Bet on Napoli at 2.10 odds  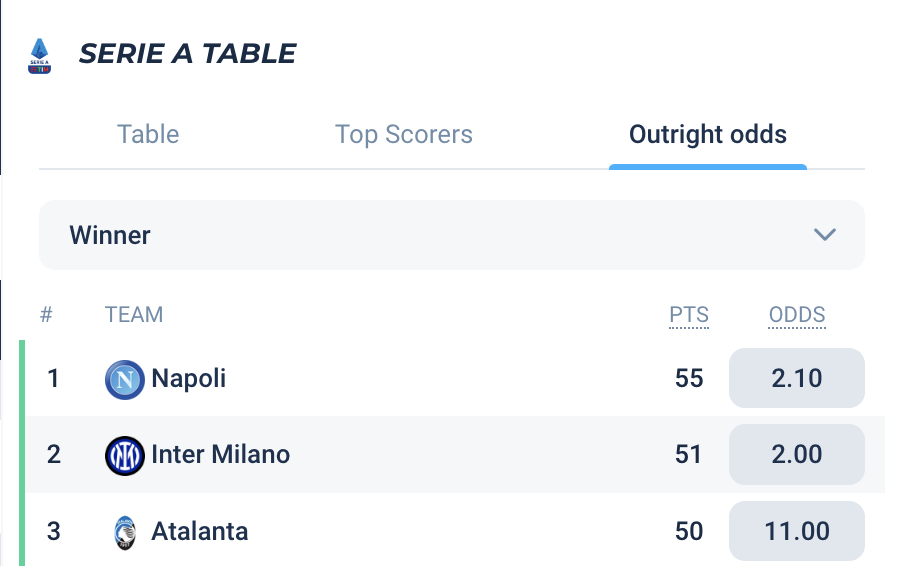[x=796, y=378]
